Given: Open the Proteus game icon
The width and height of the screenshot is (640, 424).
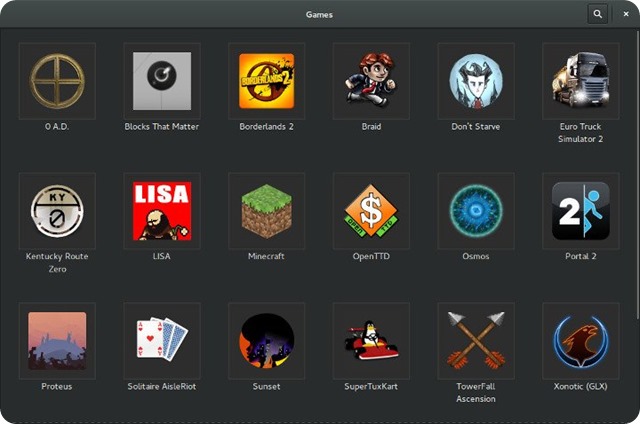Looking at the screenshot, I should pos(57,341).
